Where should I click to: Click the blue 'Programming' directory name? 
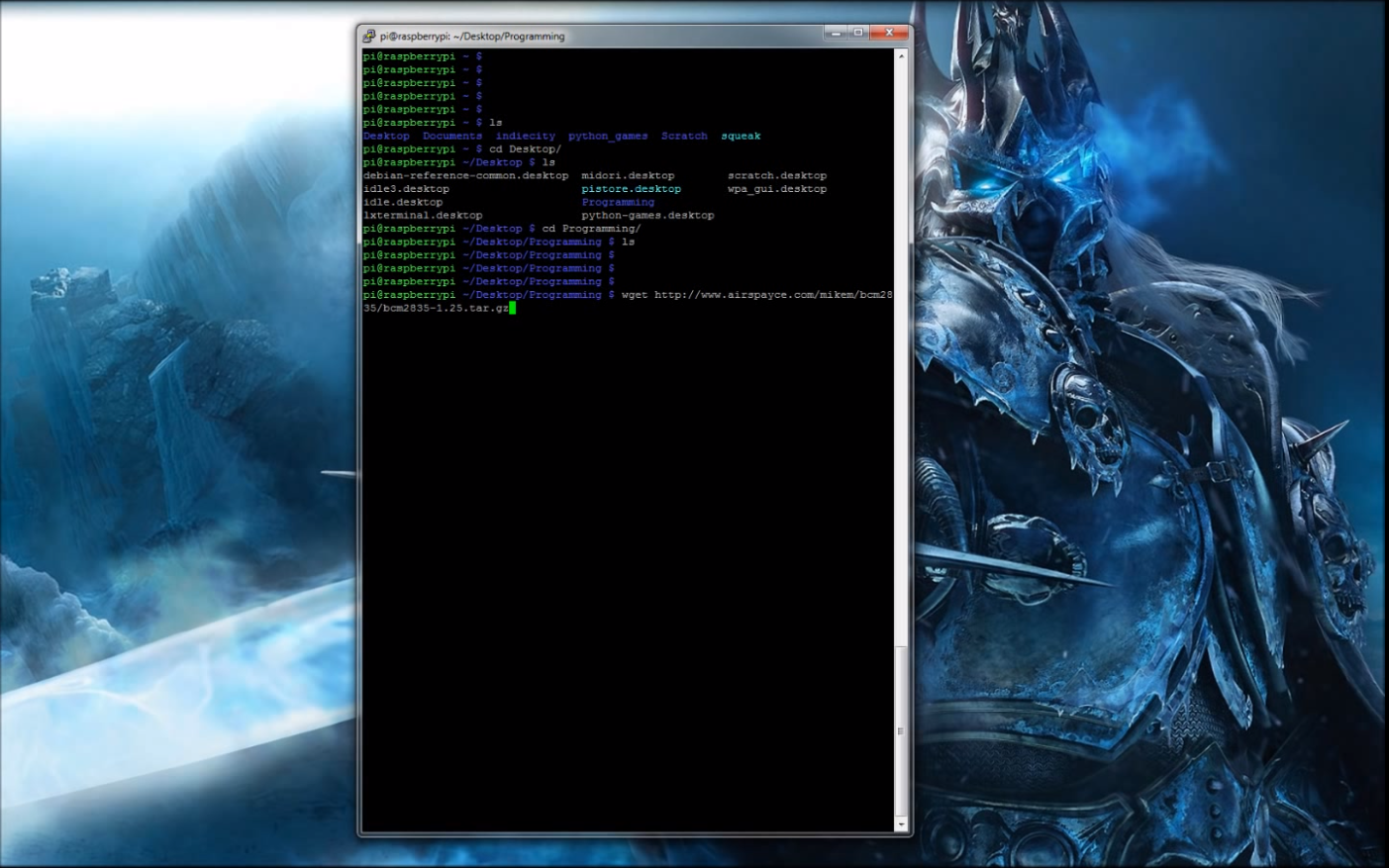(x=618, y=202)
